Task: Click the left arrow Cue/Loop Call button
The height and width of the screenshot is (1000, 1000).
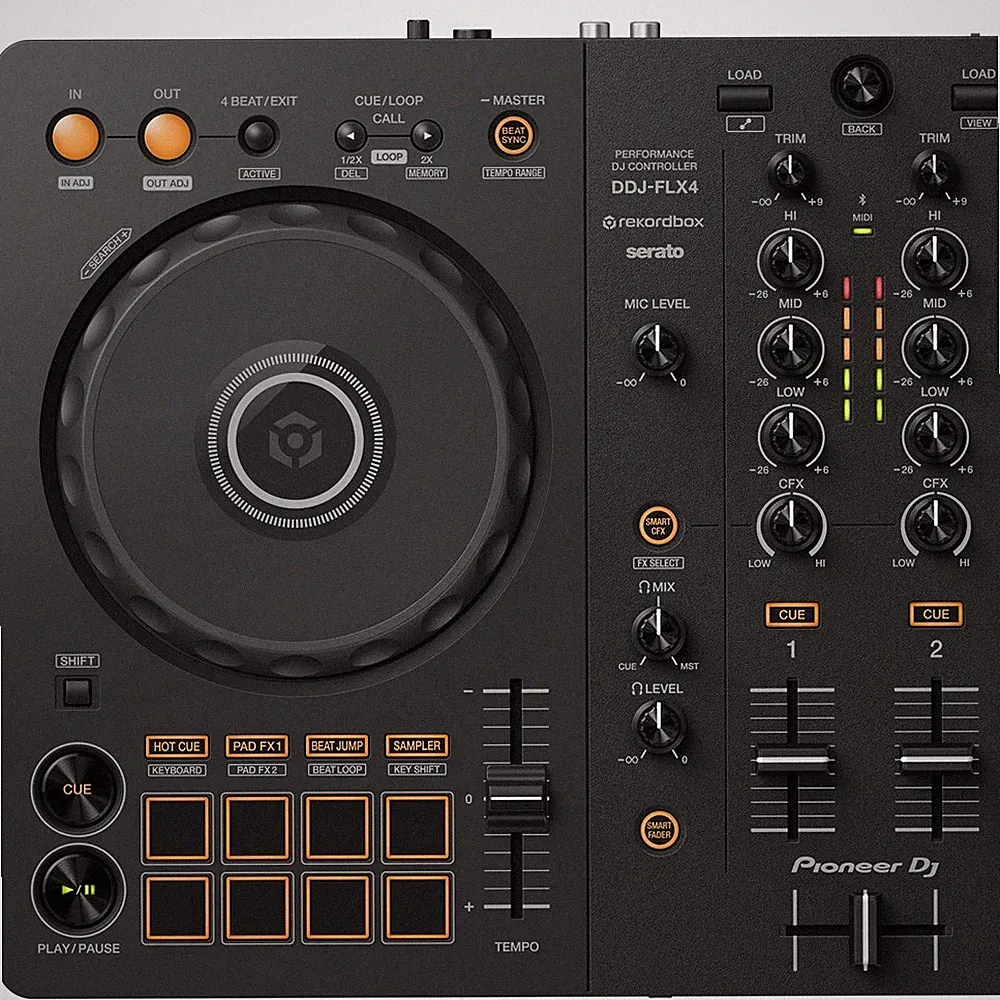Action: (x=350, y=135)
